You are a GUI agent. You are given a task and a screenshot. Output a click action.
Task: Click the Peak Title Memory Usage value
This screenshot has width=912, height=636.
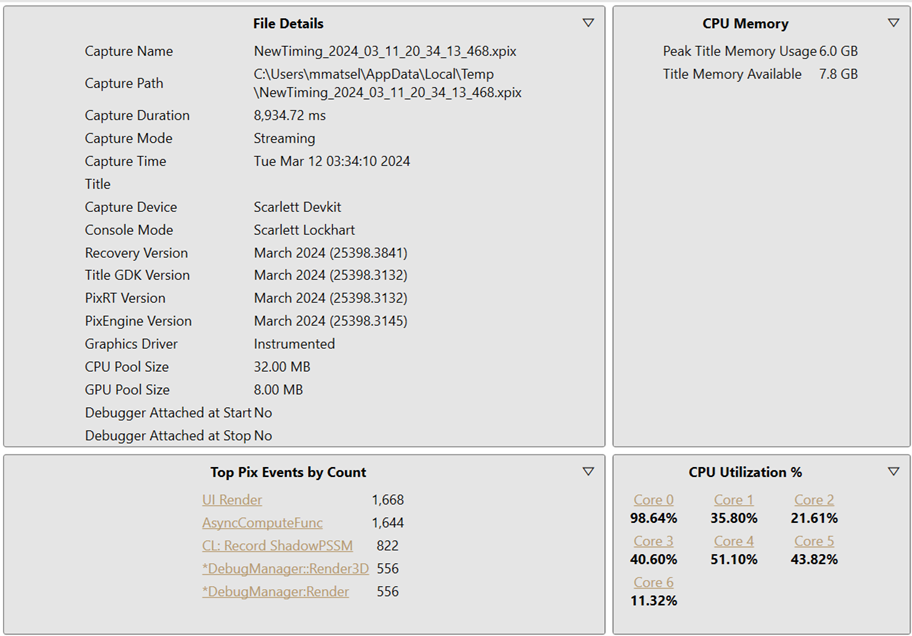pyautogui.click(x=838, y=51)
